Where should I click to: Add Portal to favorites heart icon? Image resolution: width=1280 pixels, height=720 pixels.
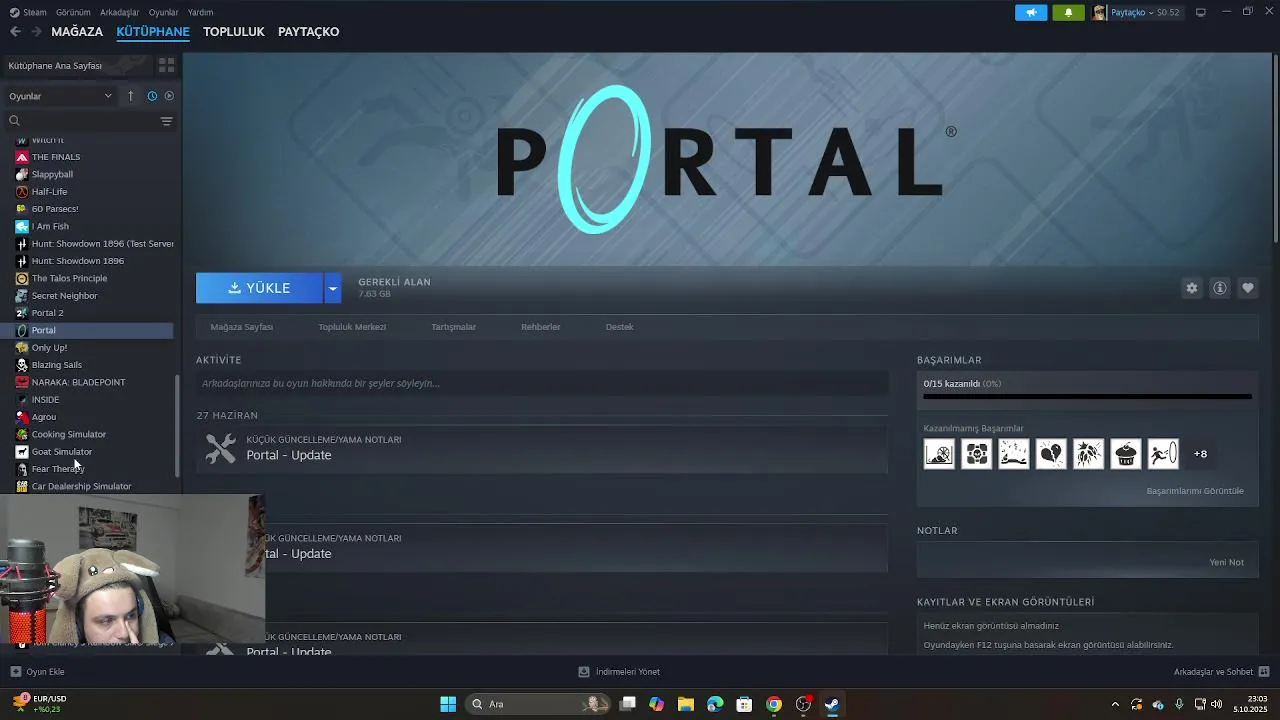[1248, 288]
